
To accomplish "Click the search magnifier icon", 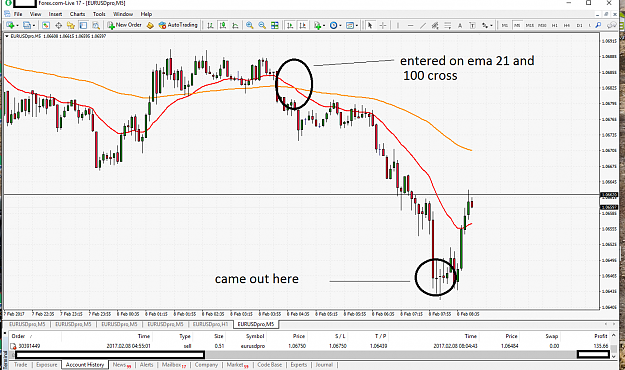I will pos(598,25).
